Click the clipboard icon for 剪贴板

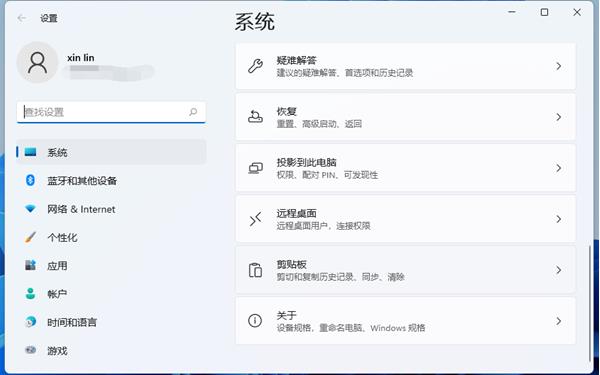(255, 270)
